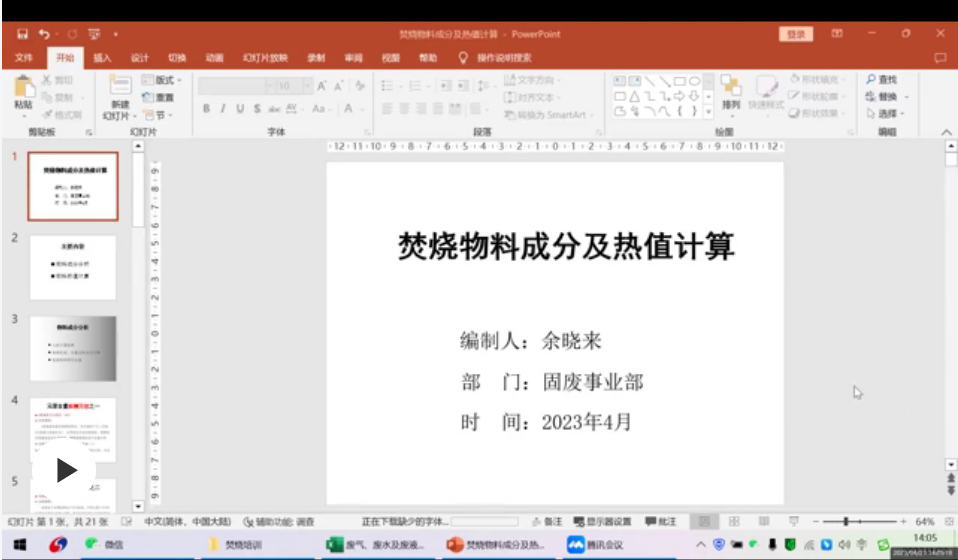The image size is (958, 560).
Task: Click the comments icon at ribbon top right
Action: pyautogui.click(x=940, y=58)
